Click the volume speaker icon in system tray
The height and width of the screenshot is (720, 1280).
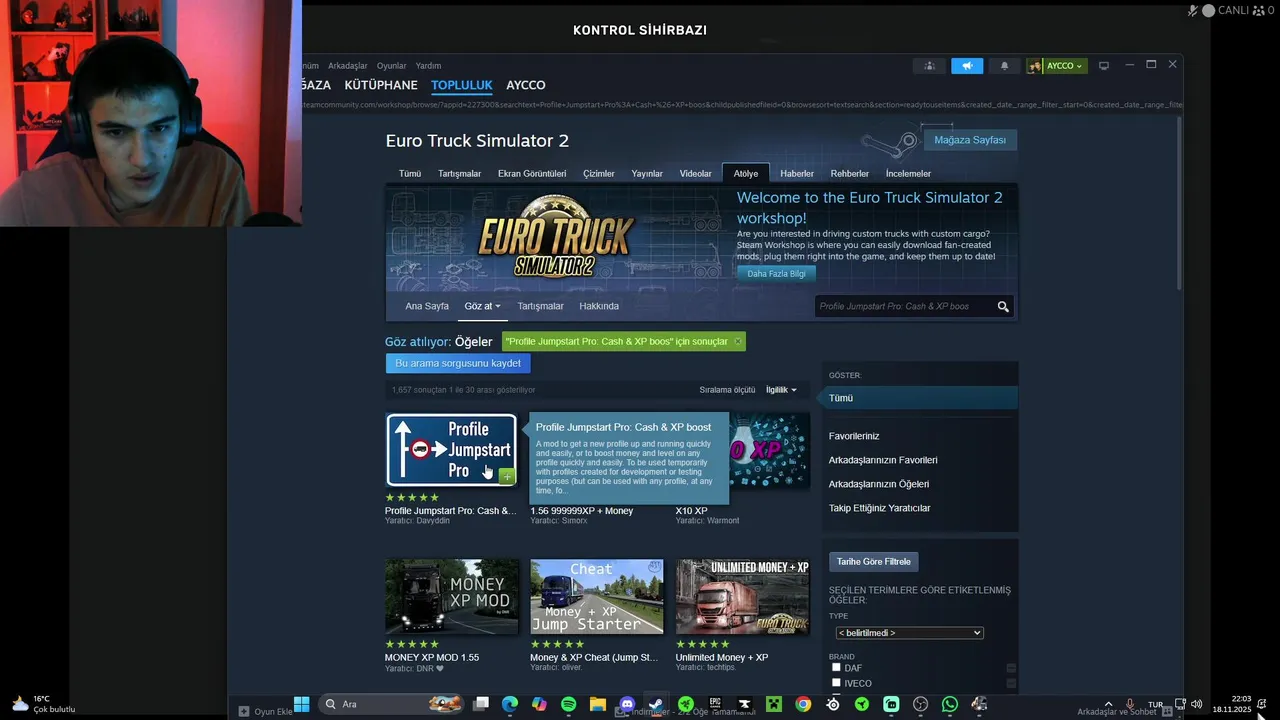tap(1196, 704)
